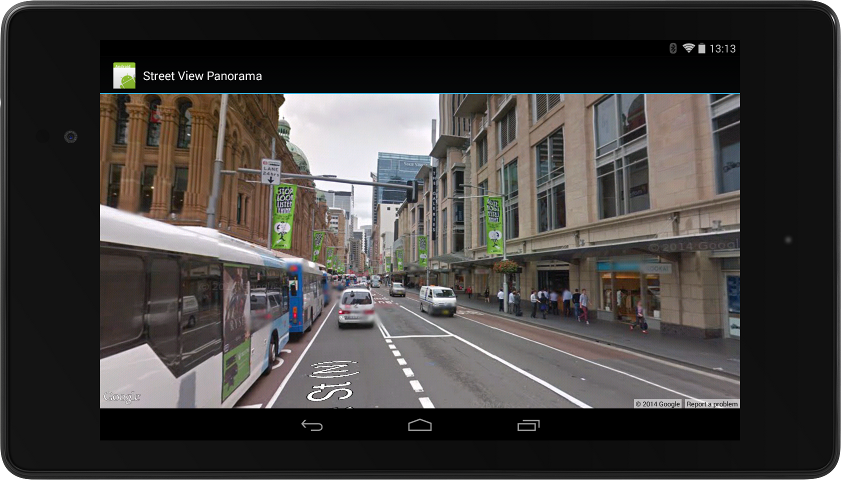
Task: Tap the Wi-Fi status icon
Action: coord(688,48)
